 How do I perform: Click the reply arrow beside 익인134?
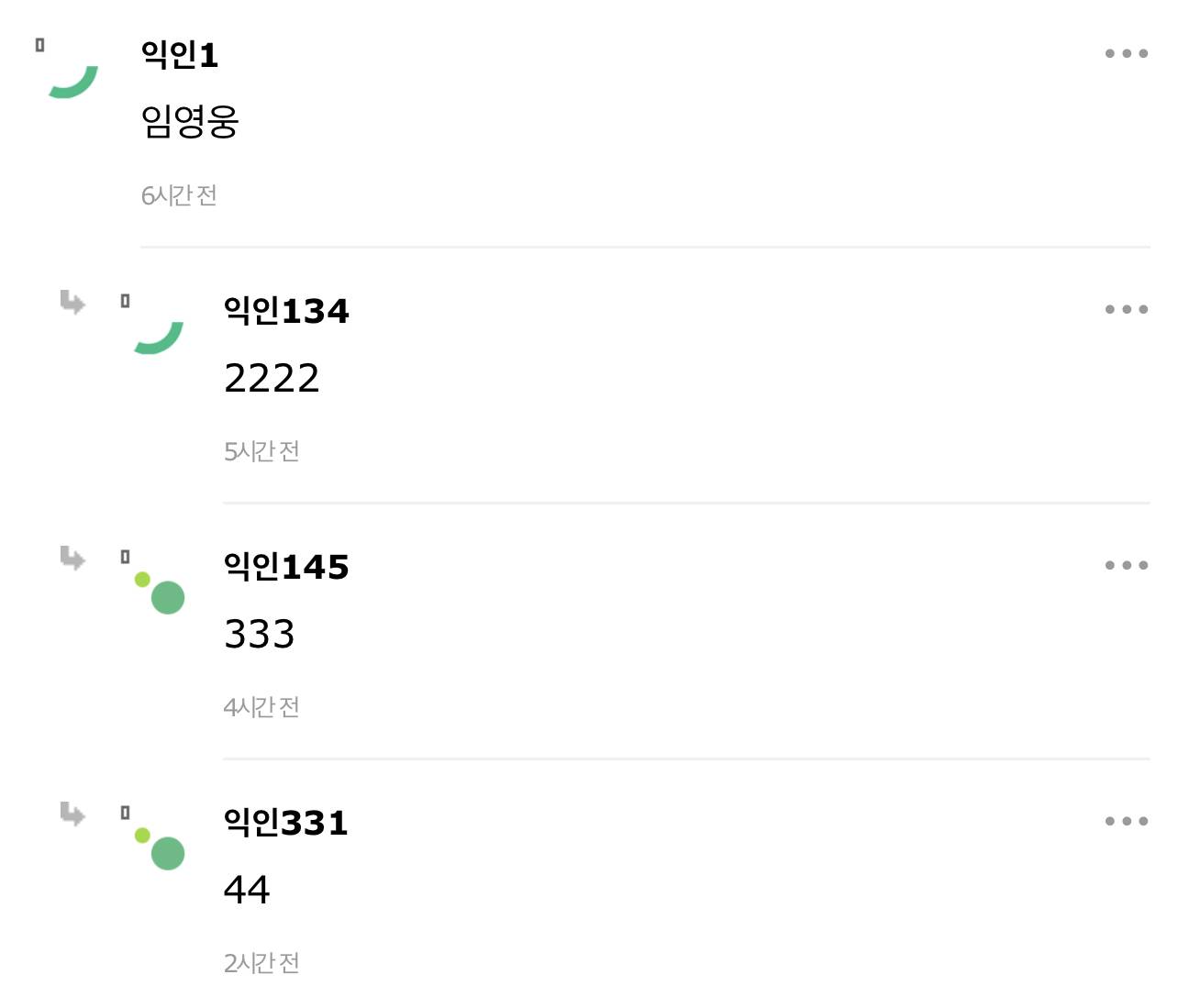72,302
